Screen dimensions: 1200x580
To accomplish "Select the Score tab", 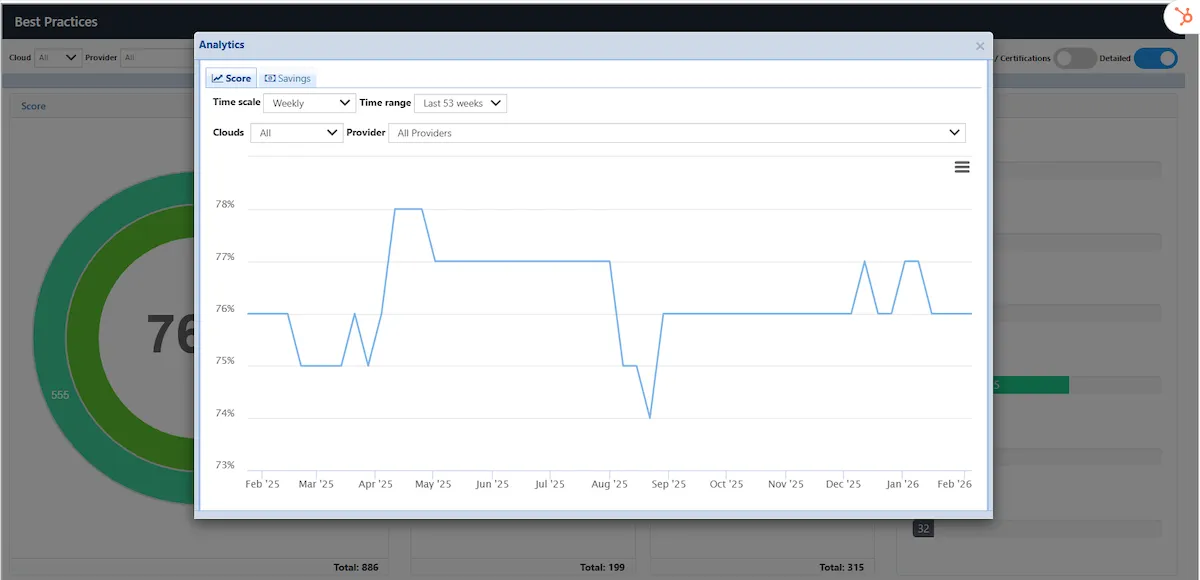I will [x=231, y=78].
